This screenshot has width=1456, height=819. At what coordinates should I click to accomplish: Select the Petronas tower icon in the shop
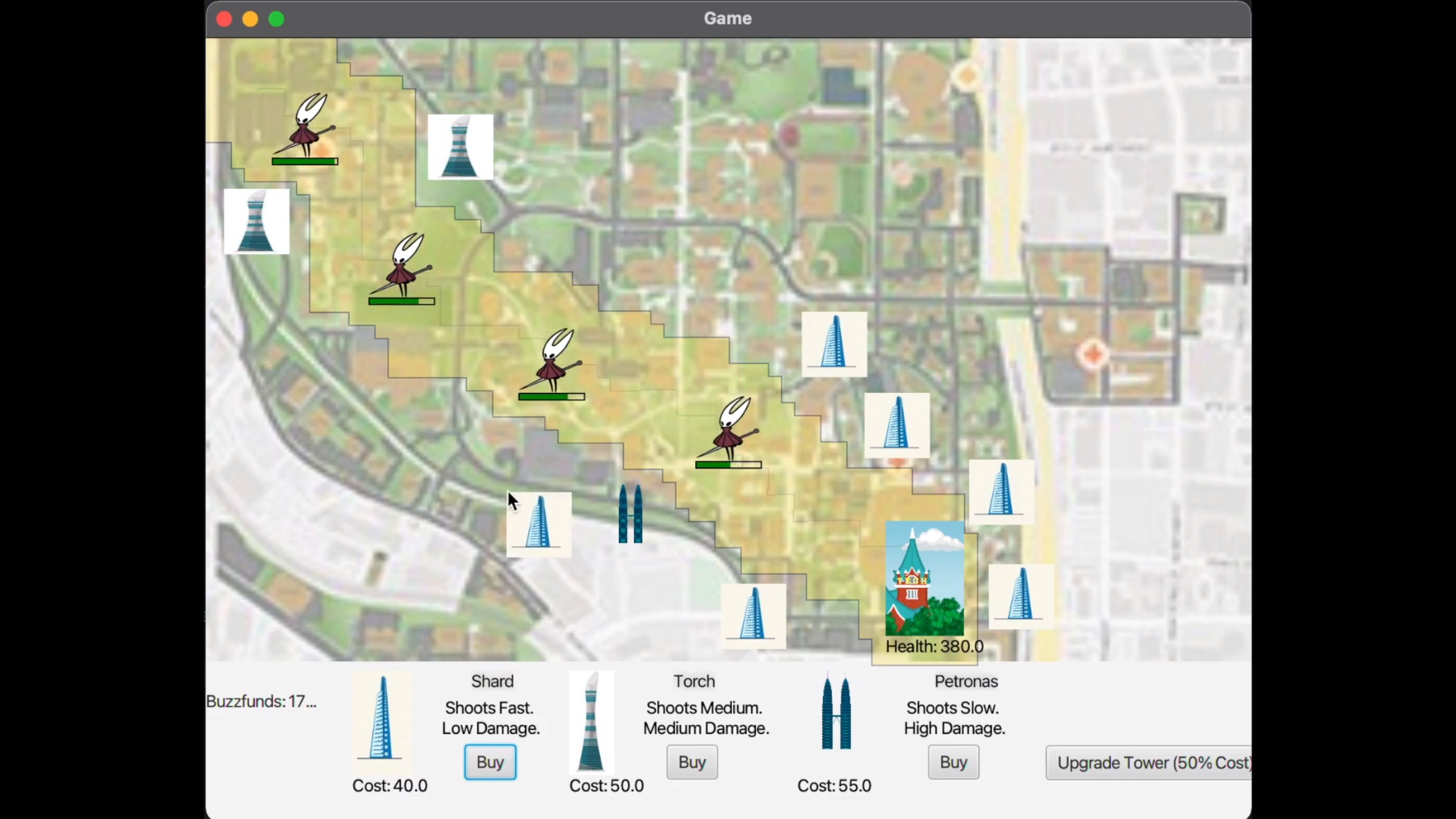pyautogui.click(x=836, y=712)
